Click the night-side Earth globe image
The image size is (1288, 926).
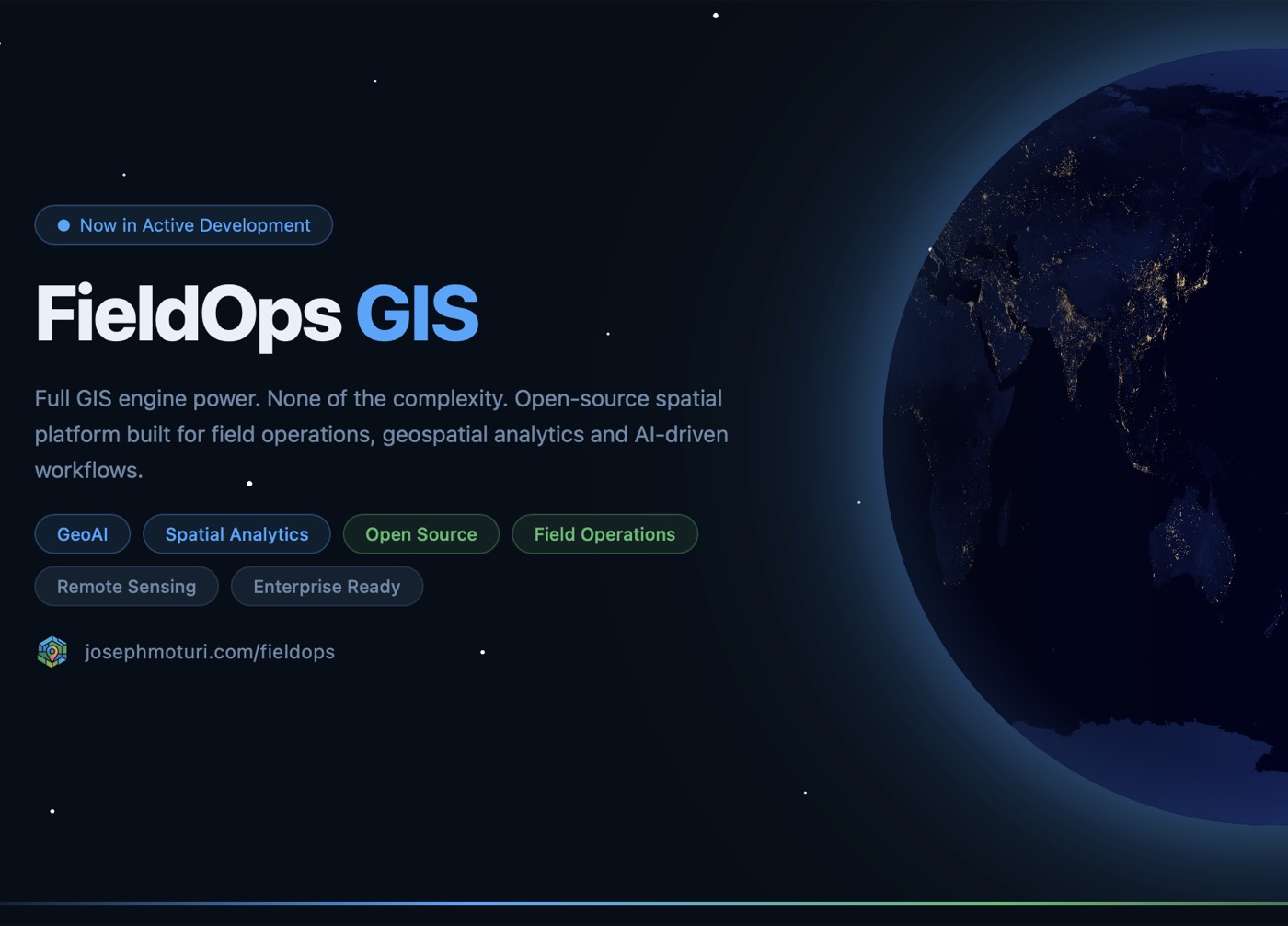click(1086, 437)
